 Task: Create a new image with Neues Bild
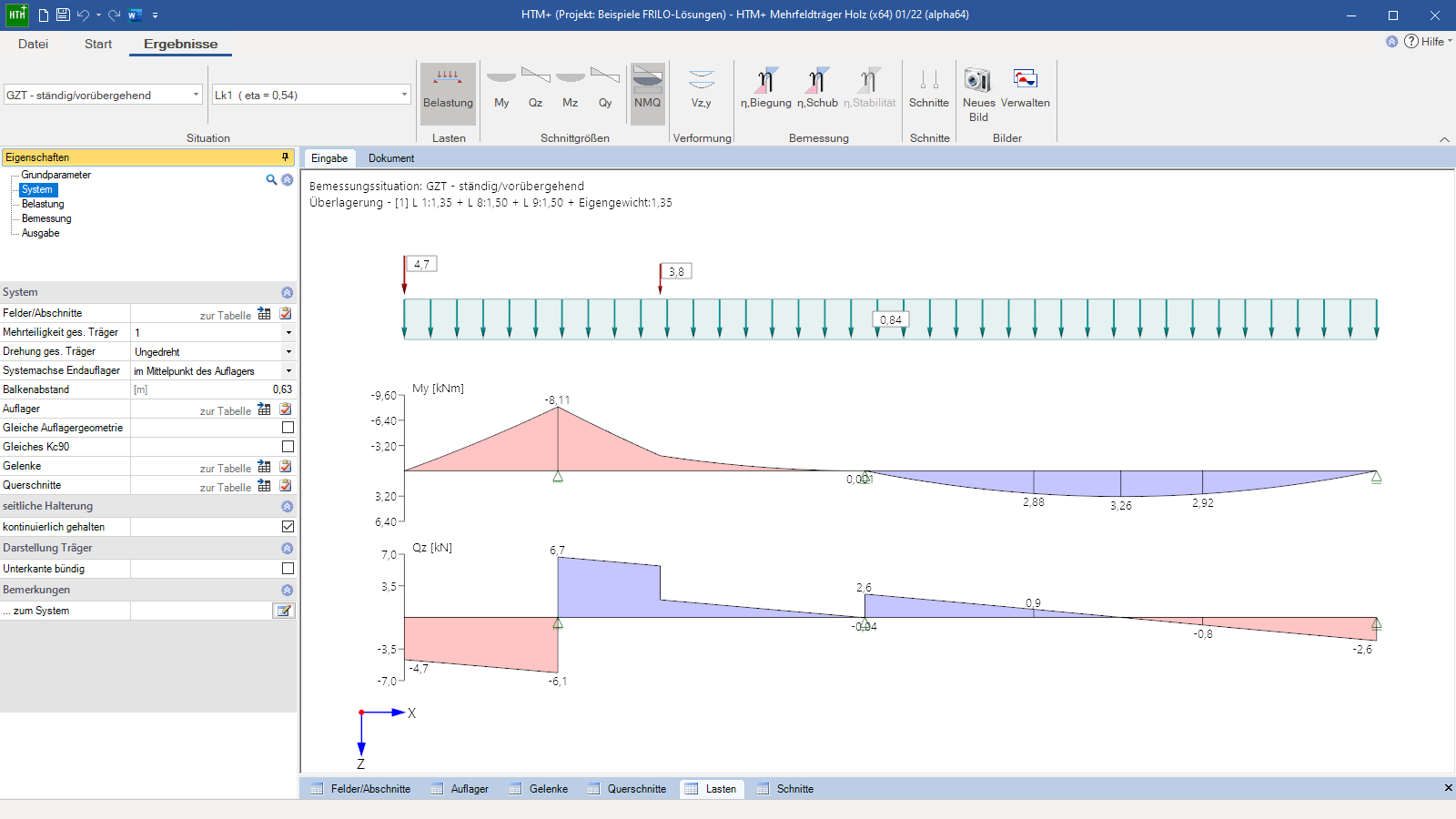[978, 95]
